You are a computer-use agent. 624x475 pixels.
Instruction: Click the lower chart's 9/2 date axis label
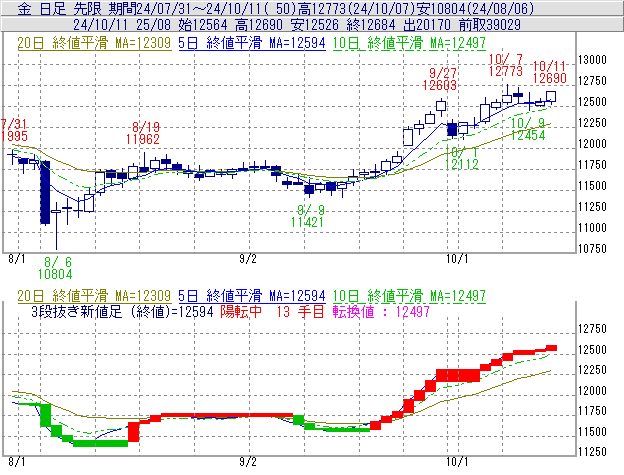[x=248, y=462]
